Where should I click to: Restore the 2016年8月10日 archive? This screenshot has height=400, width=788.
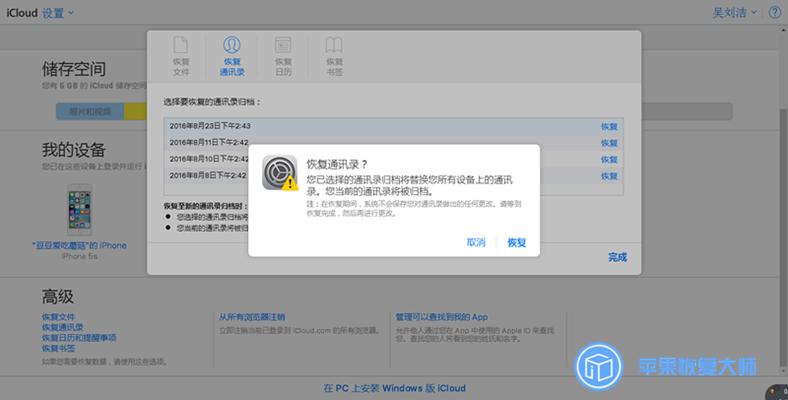pyautogui.click(x=609, y=160)
